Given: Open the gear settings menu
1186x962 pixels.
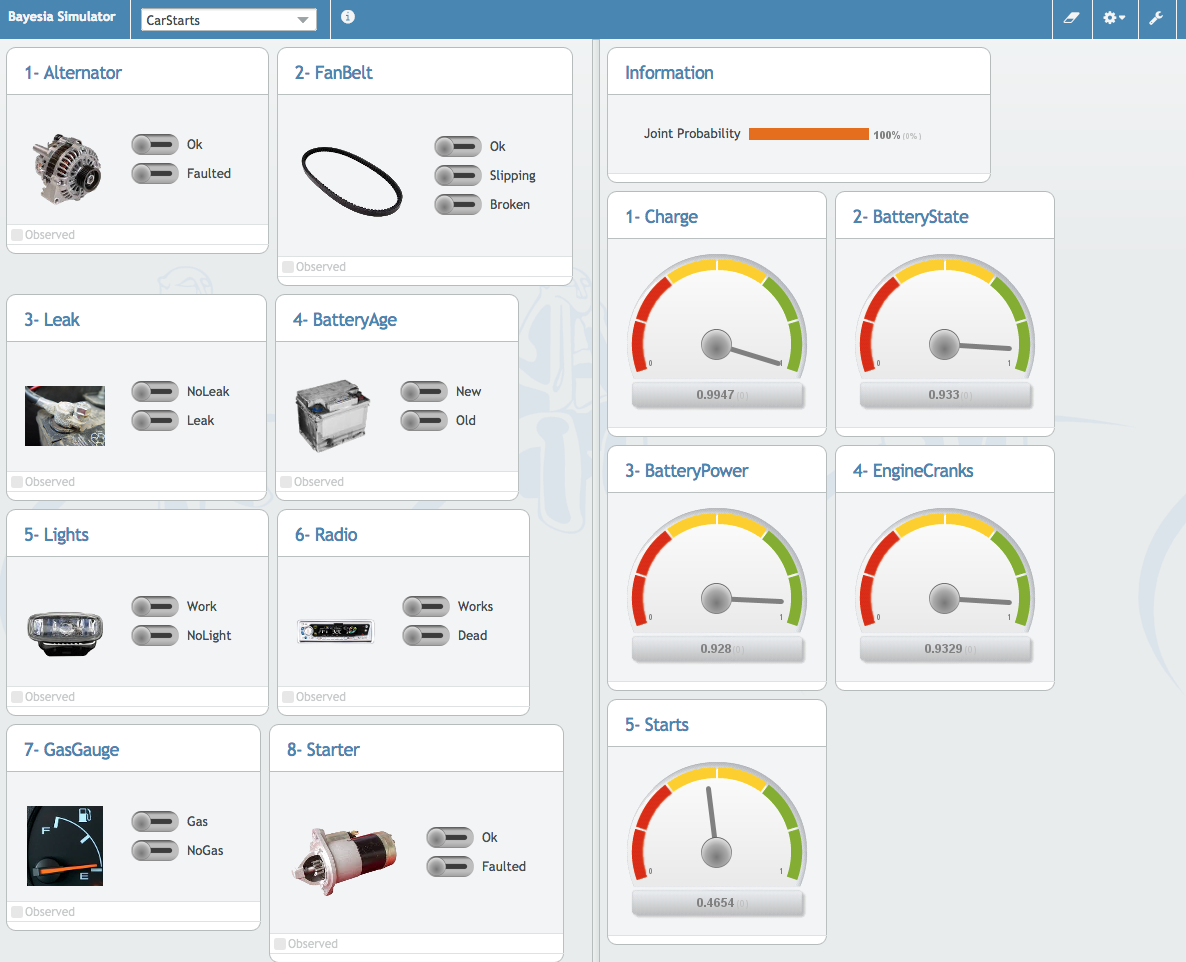Looking at the screenshot, I should coord(1113,19).
